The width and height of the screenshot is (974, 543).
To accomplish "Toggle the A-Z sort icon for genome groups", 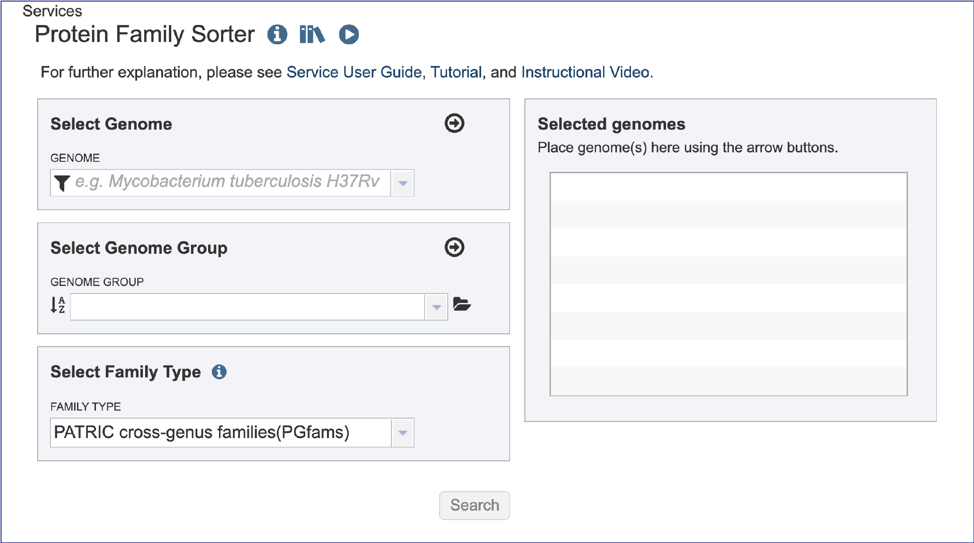I will pyautogui.click(x=58, y=305).
